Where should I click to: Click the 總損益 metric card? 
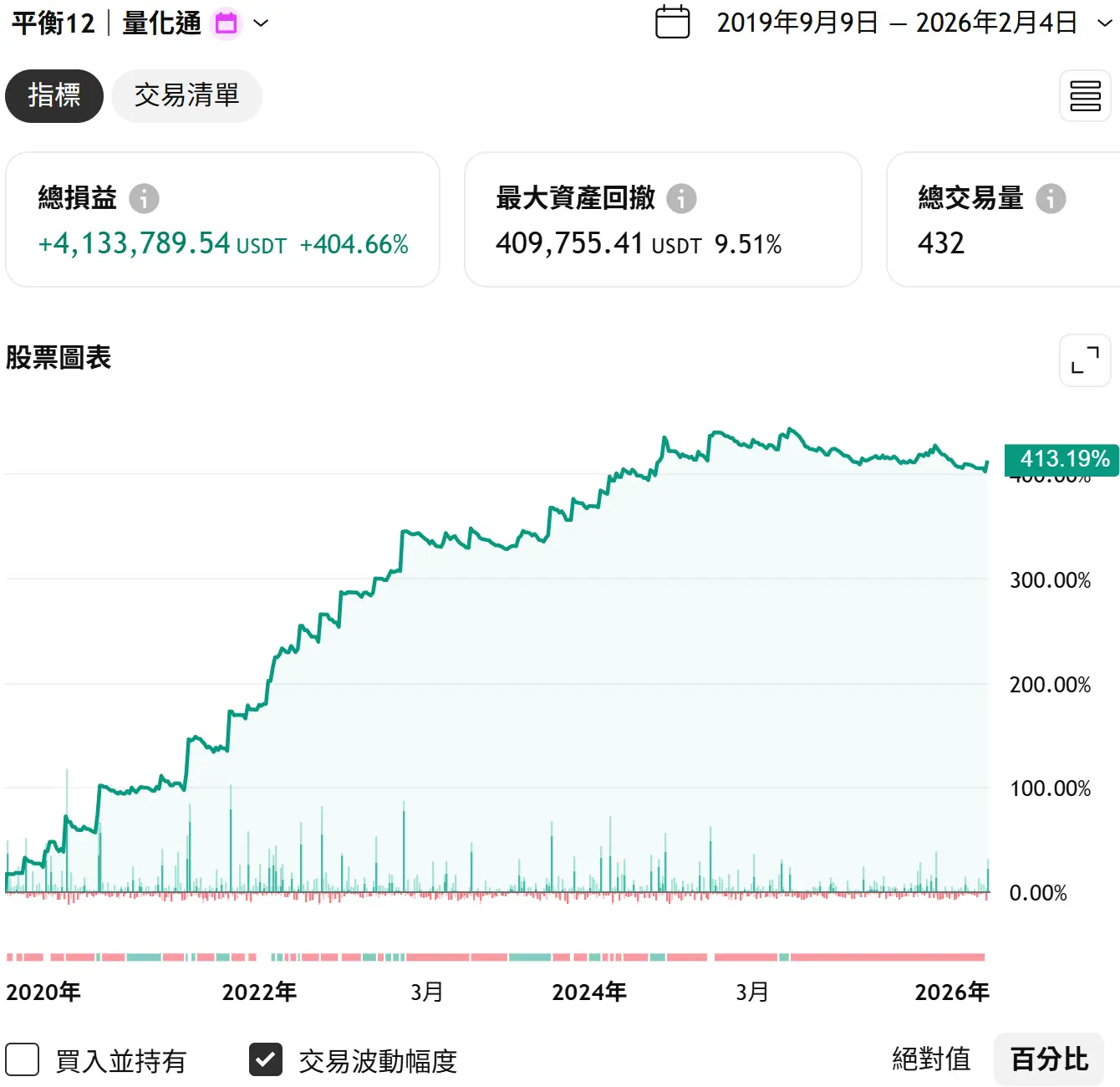(222, 220)
